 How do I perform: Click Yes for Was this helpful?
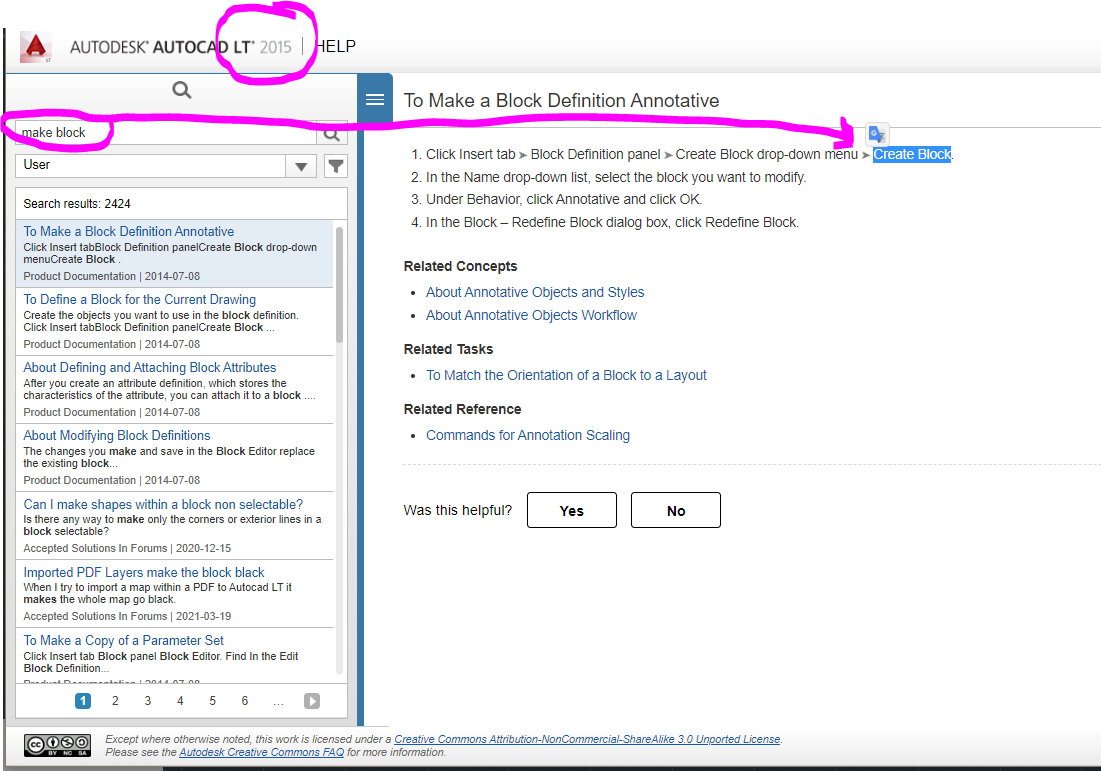(x=572, y=510)
